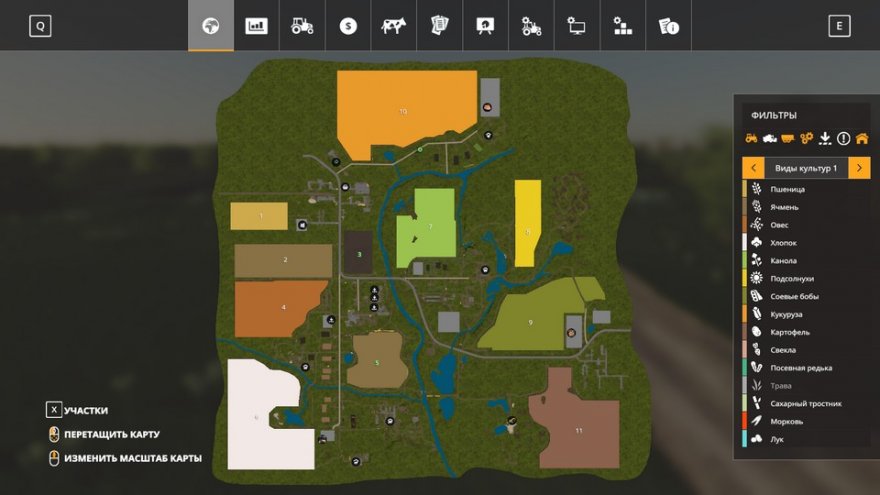Open the blocks-with-gear settings icon
880x495 pixels.
point(622,25)
